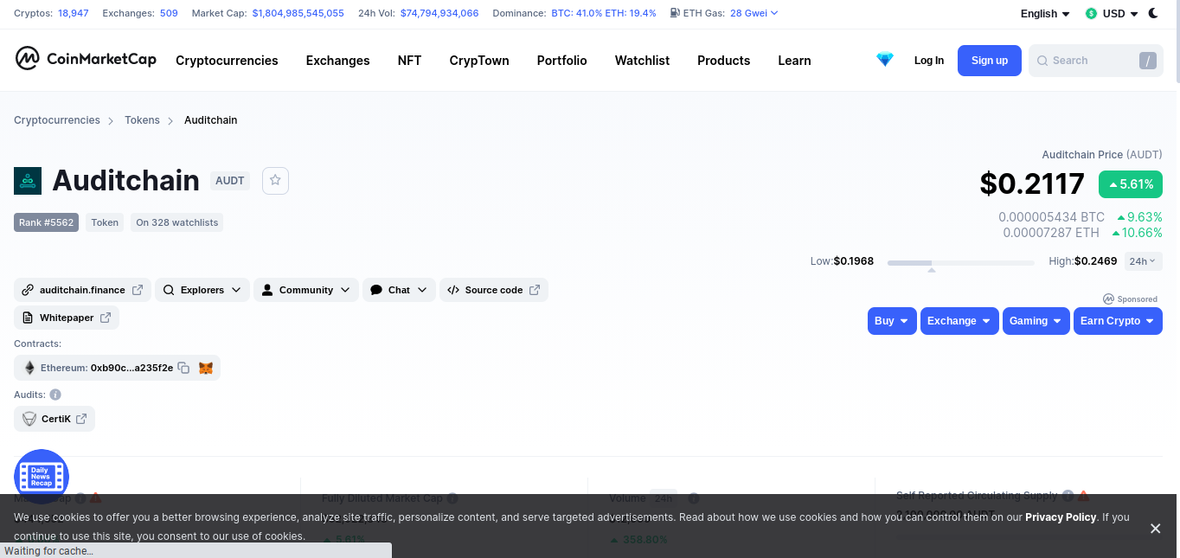Toggle dark mode moon icon

pyautogui.click(x=1154, y=13)
